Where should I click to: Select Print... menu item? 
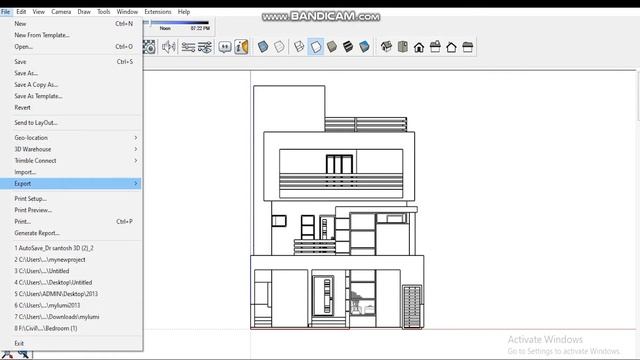(71, 222)
